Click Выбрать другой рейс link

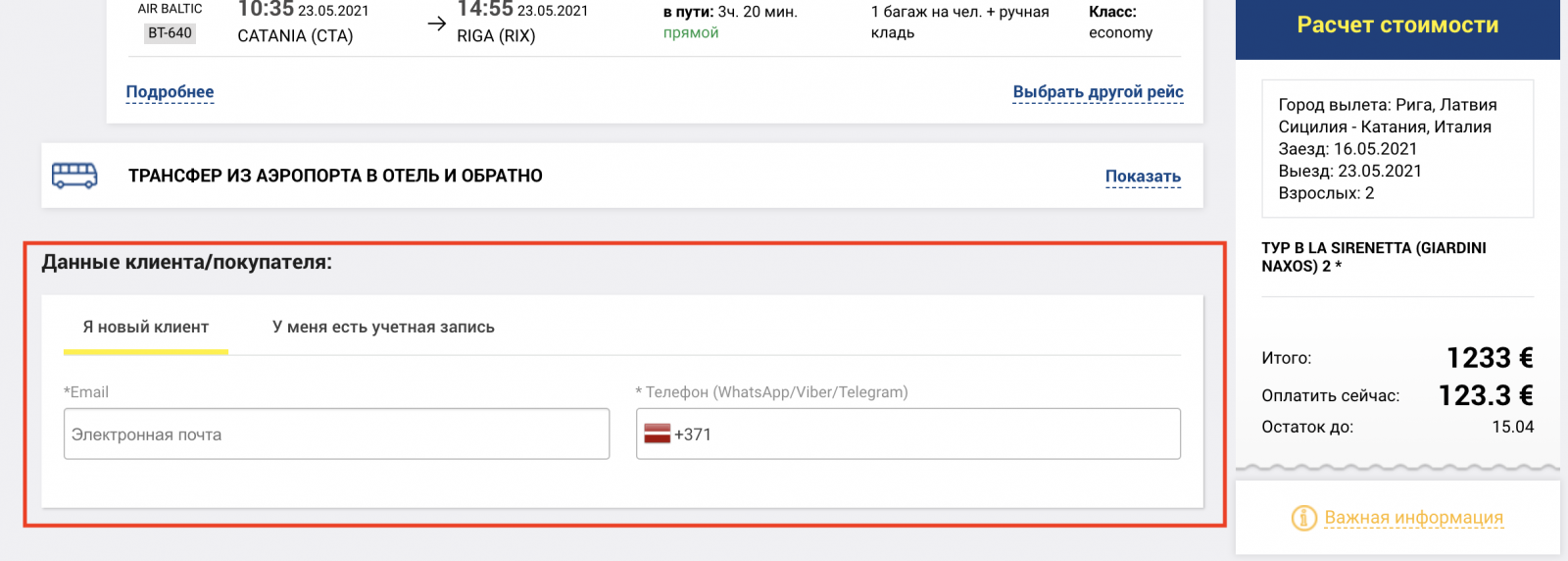1098,92
